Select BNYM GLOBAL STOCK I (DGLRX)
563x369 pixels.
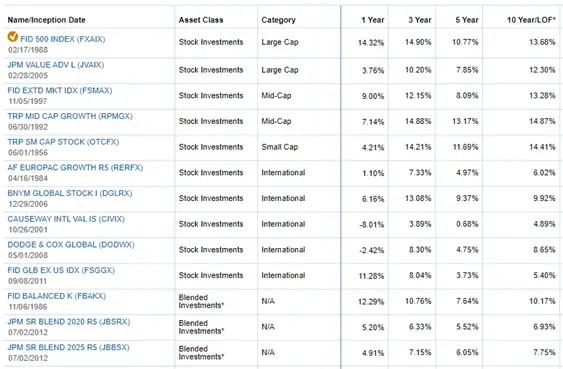point(70,193)
